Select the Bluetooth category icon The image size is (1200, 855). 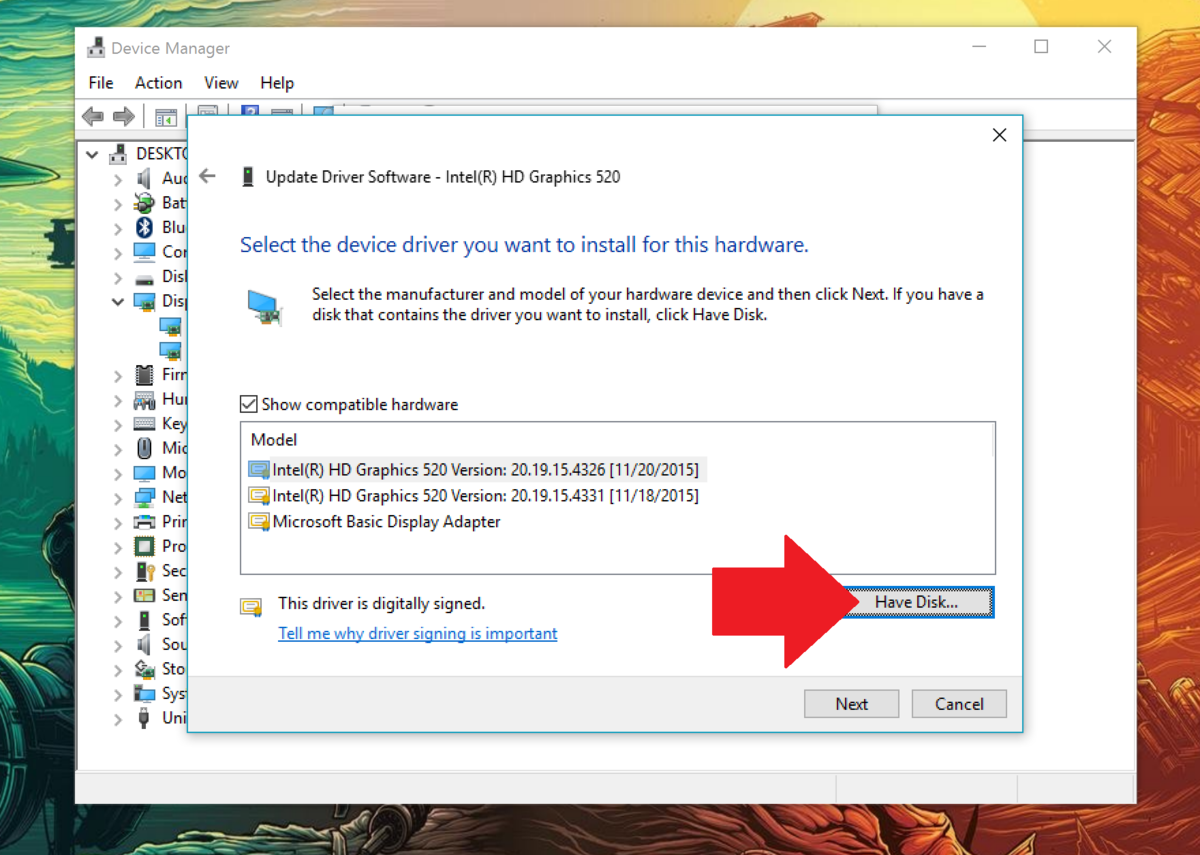145,227
